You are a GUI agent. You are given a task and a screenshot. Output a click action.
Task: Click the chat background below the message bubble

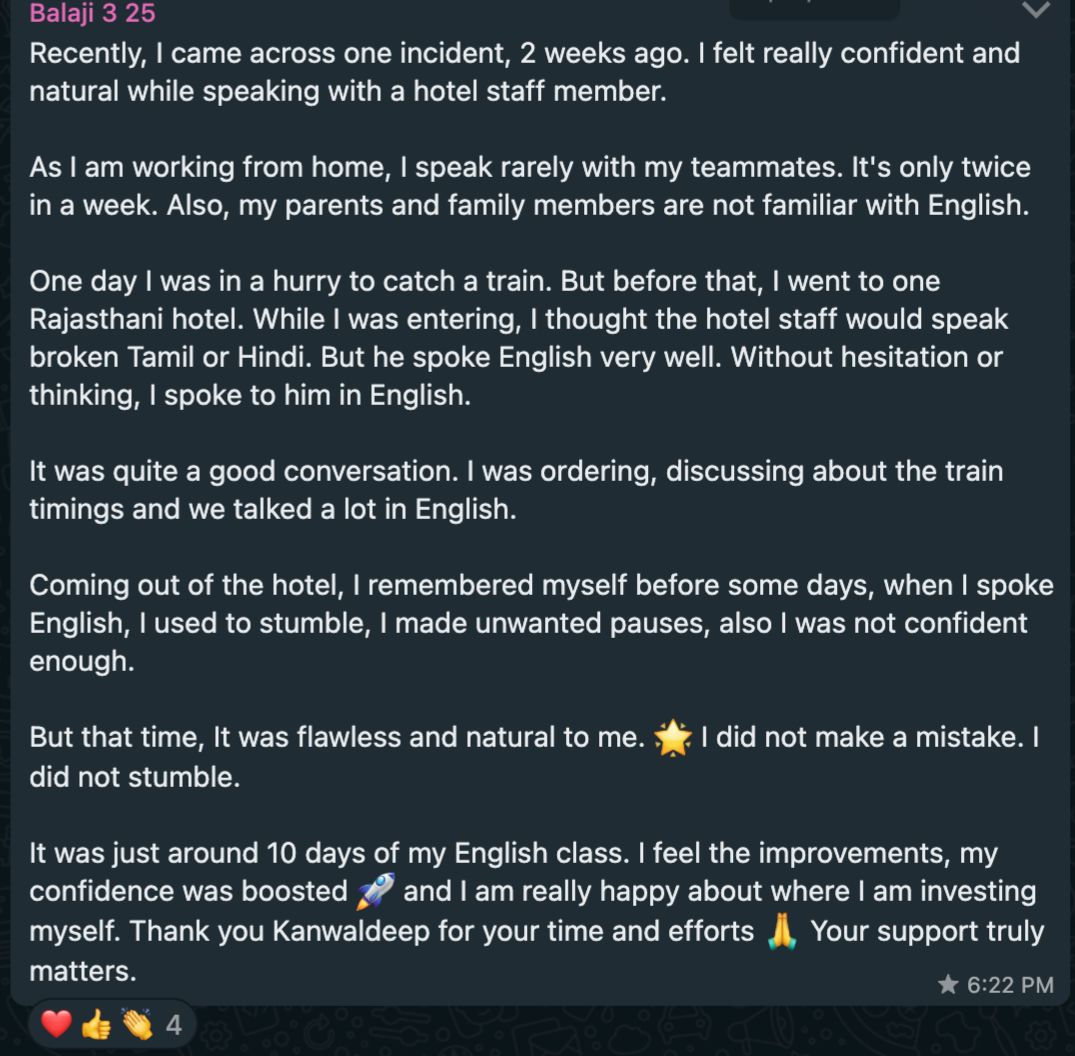pyautogui.click(x=617, y=1032)
